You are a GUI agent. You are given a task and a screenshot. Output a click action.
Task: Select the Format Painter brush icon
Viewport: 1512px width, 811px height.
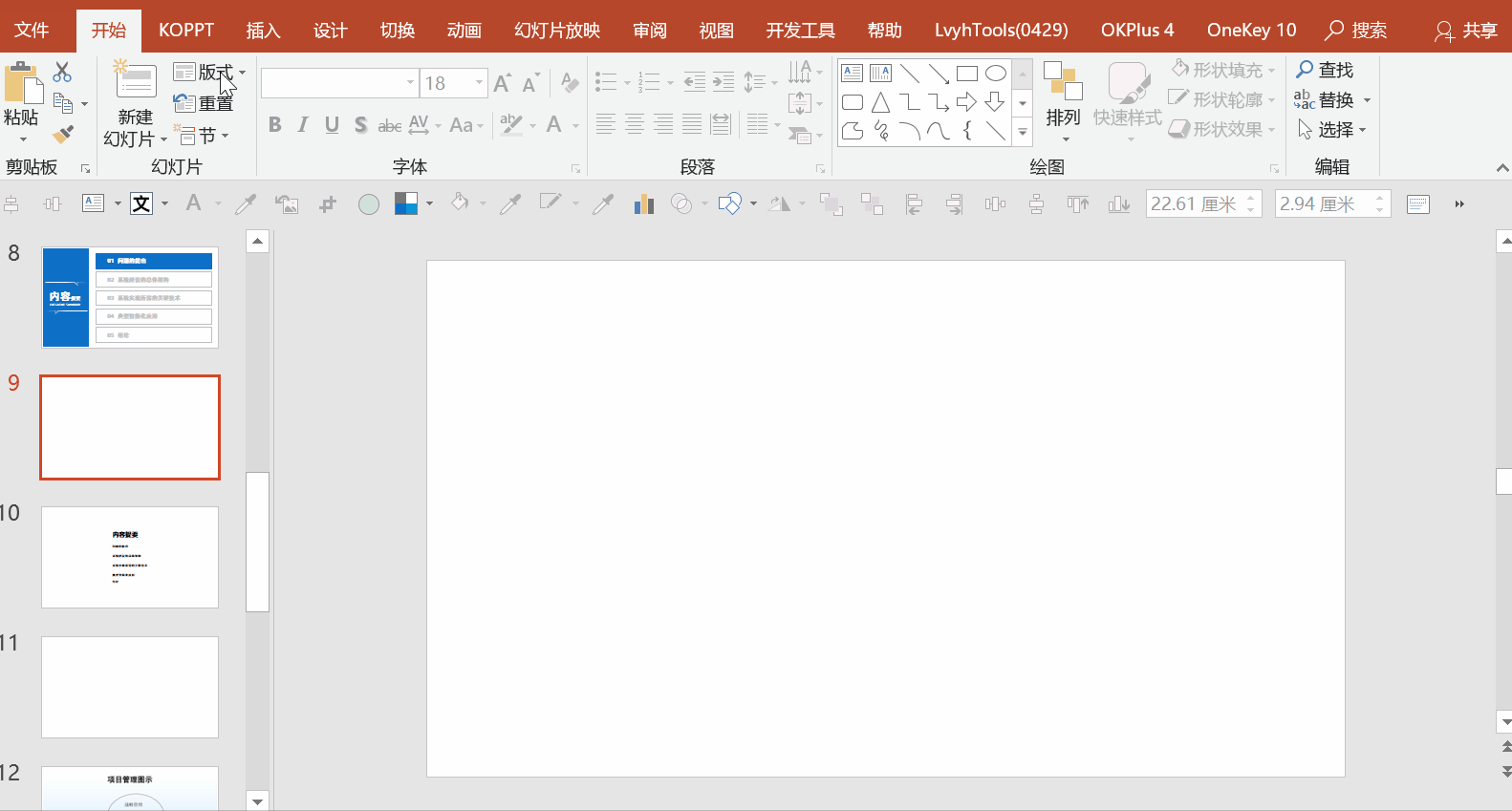(63, 135)
